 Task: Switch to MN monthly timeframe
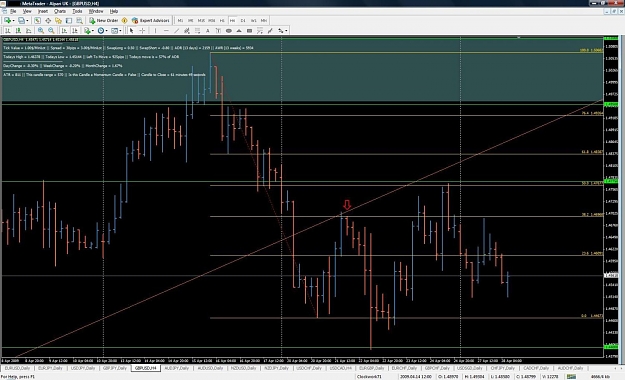264,20
